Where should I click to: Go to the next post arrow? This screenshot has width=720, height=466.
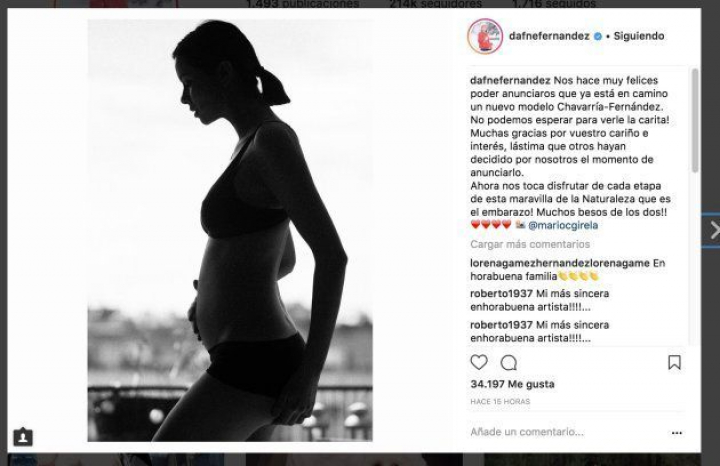[714, 230]
